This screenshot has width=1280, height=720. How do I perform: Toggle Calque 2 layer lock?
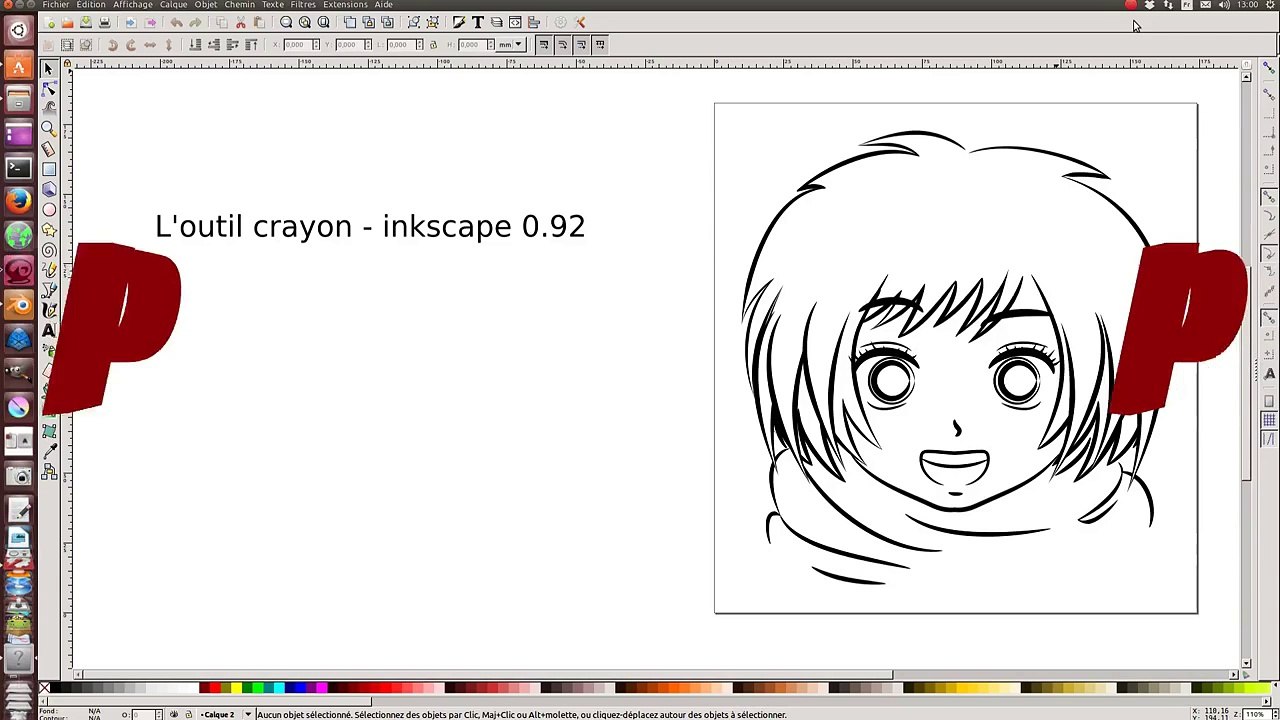coord(188,714)
